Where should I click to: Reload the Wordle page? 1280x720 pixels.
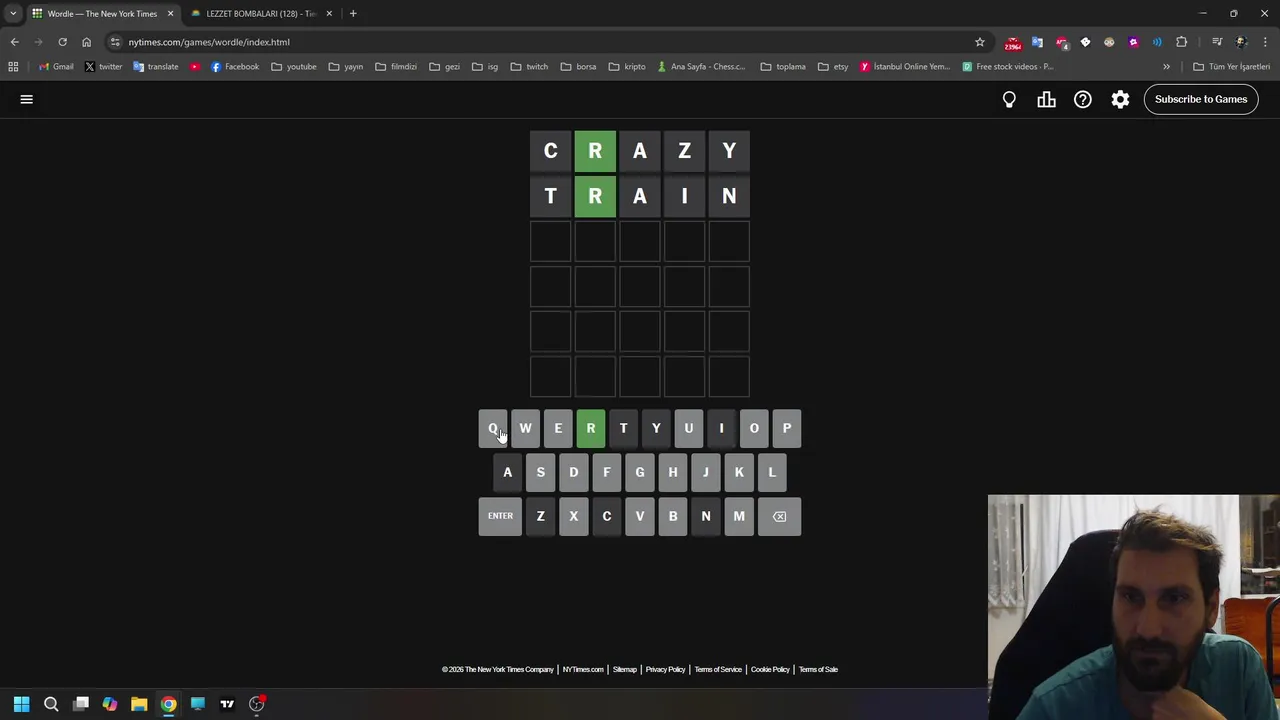(x=62, y=42)
